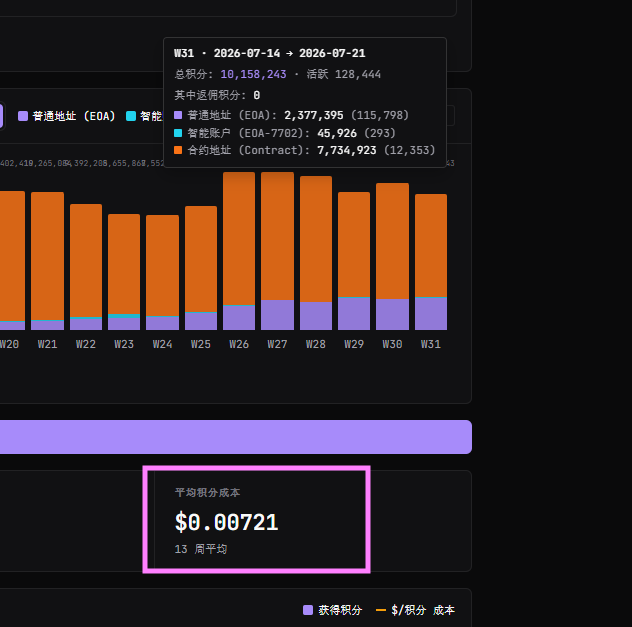Click the W28 stacked bar
The height and width of the screenshot is (627, 632).
tap(316, 253)
